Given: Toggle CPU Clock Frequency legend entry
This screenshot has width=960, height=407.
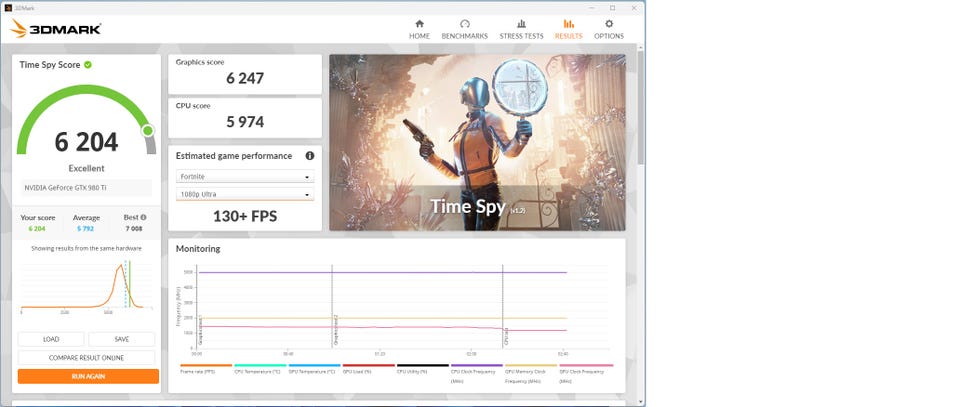Looking at the screenshot, I should point(477,373).
